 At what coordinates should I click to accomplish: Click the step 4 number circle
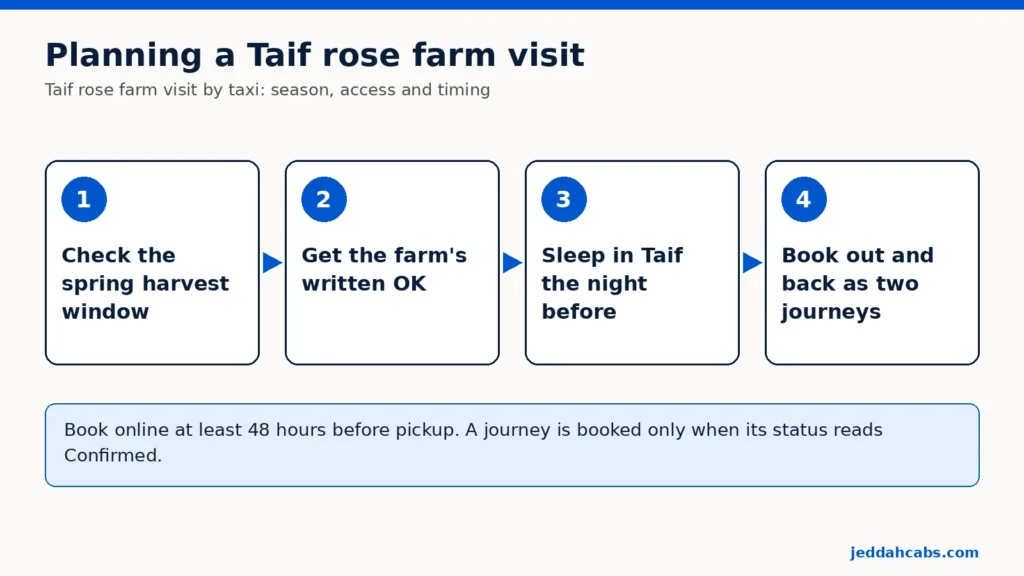[804, 199]
